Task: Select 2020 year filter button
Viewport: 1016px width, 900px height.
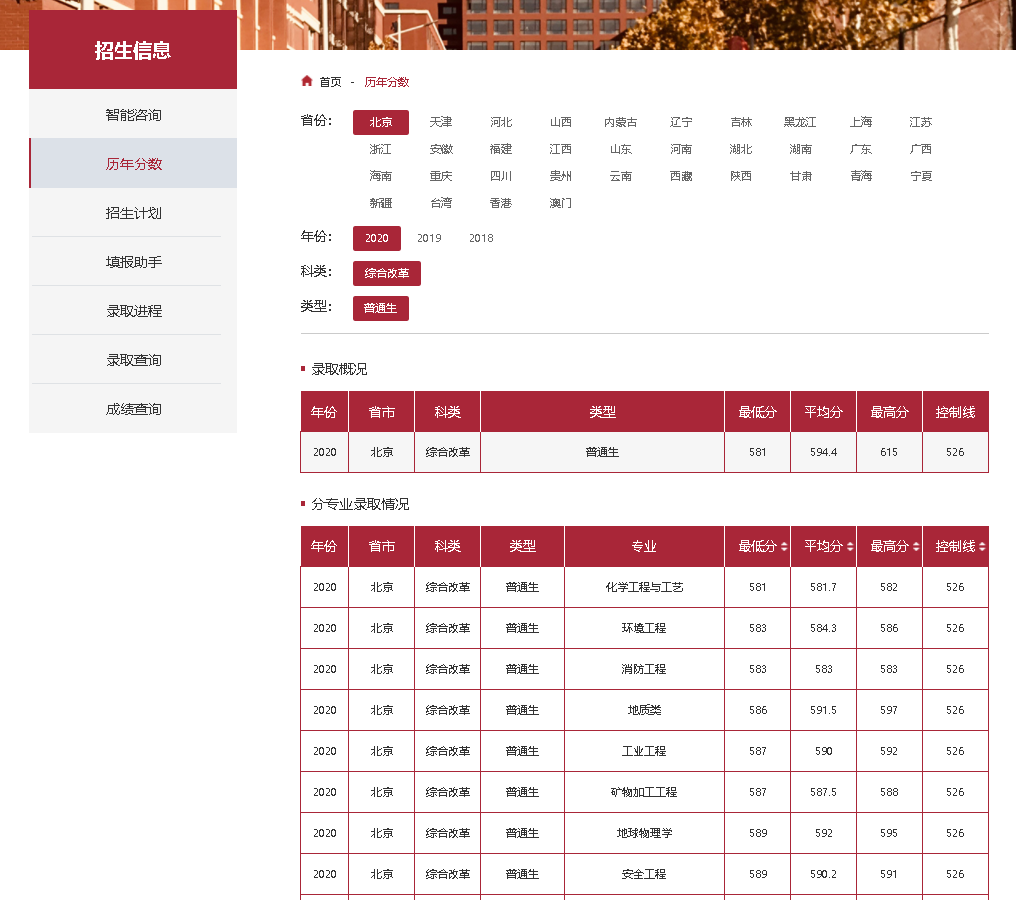Action: point(377,238)
